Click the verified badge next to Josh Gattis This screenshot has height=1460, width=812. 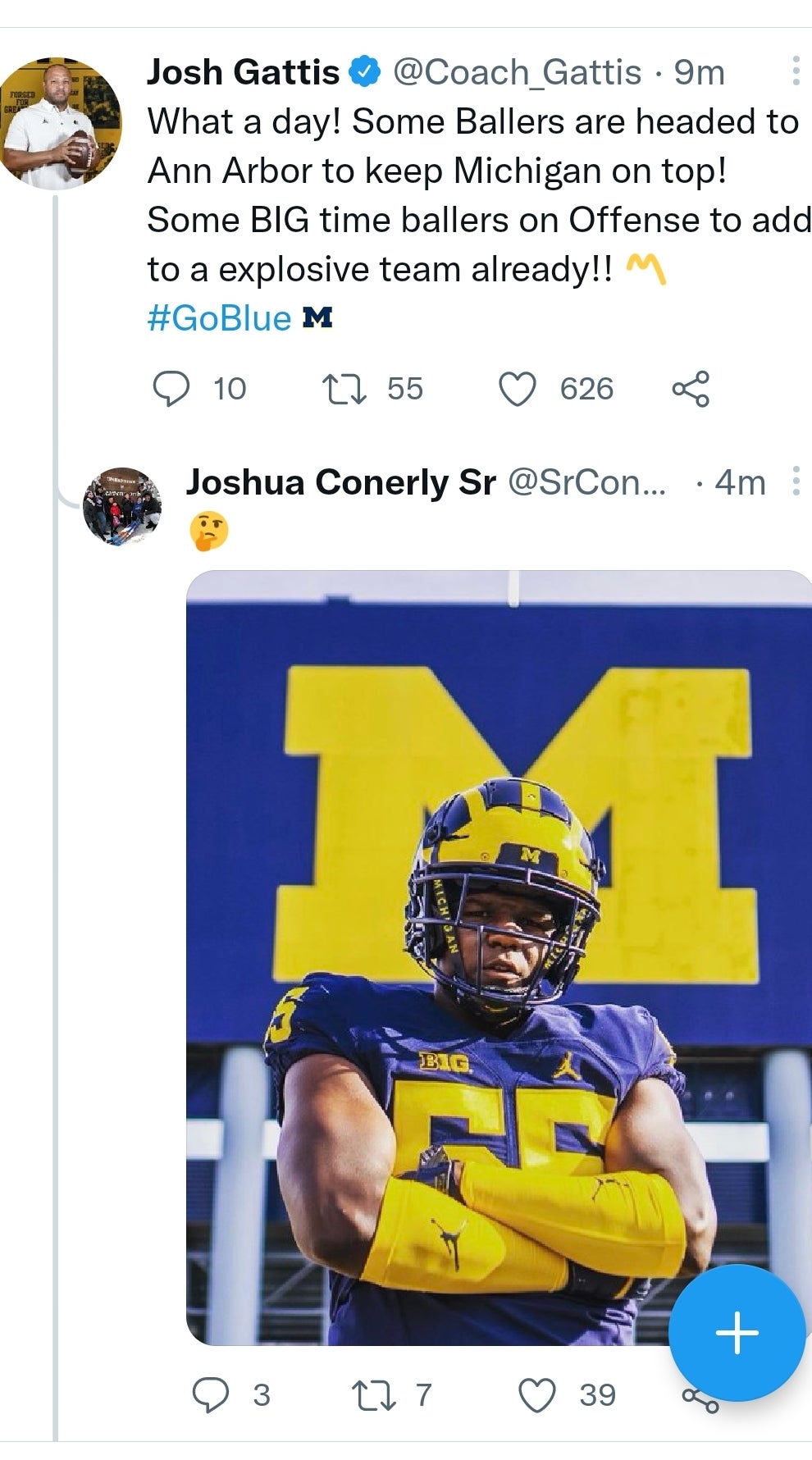point(365,72)
